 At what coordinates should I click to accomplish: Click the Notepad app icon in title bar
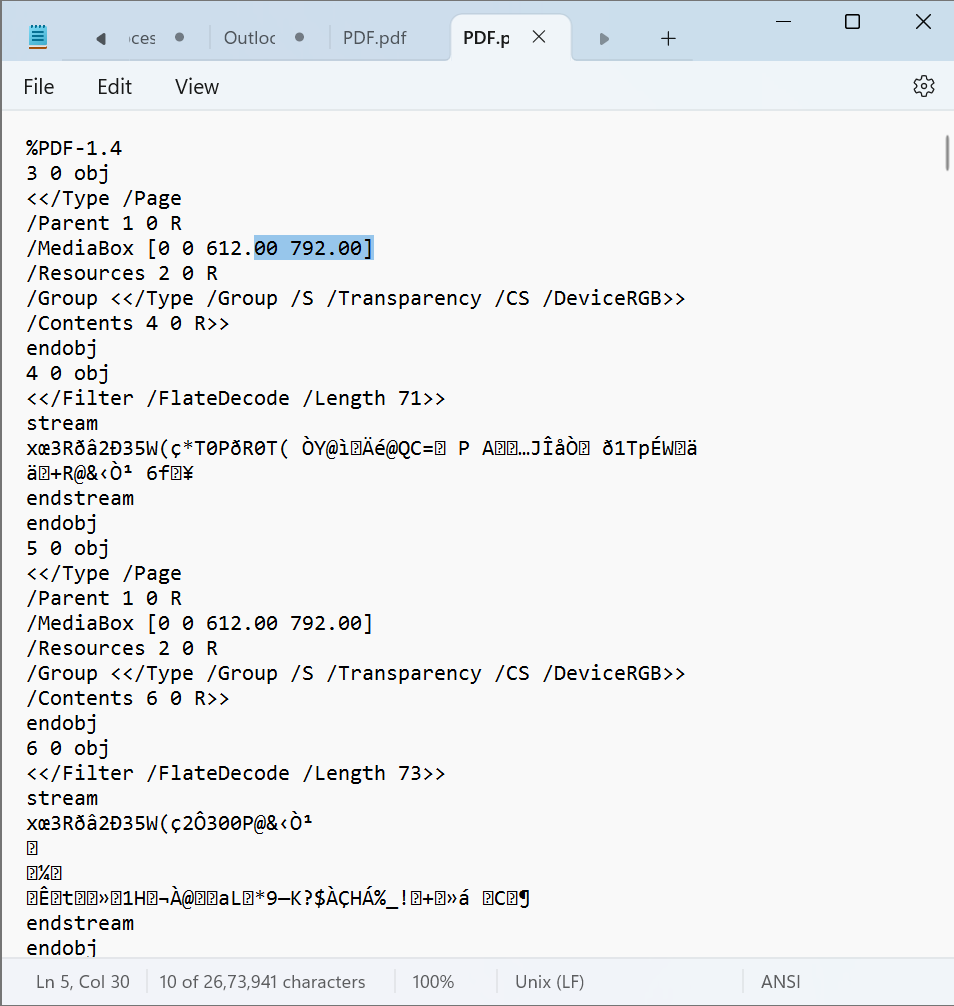coord(38,37)
